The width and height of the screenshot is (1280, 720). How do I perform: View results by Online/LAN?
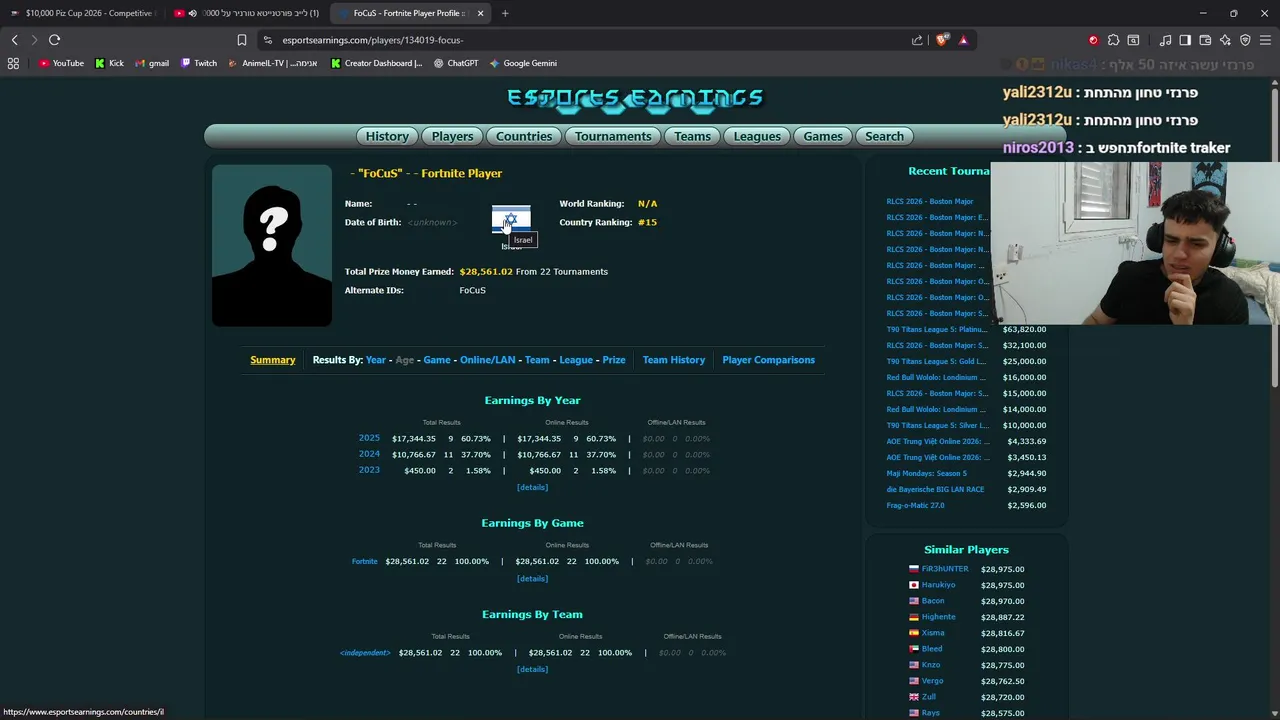[488, 360]
